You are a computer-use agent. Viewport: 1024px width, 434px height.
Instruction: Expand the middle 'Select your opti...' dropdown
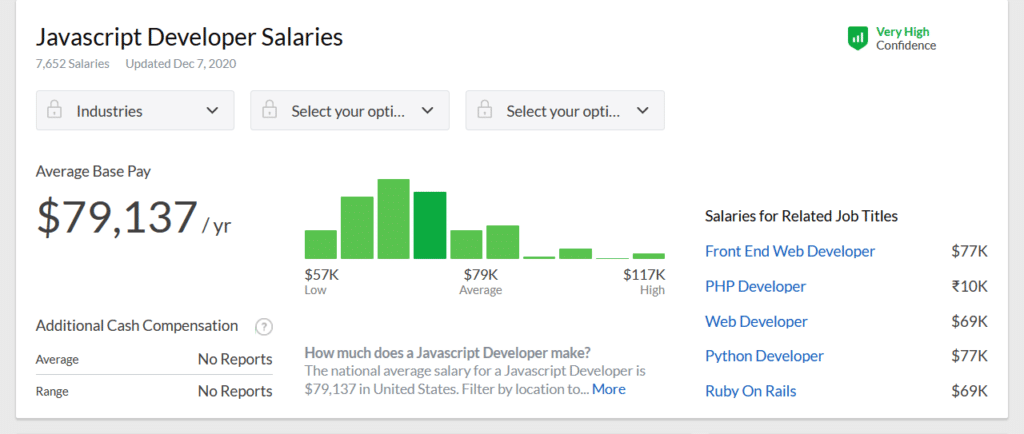tap(350, 111)
